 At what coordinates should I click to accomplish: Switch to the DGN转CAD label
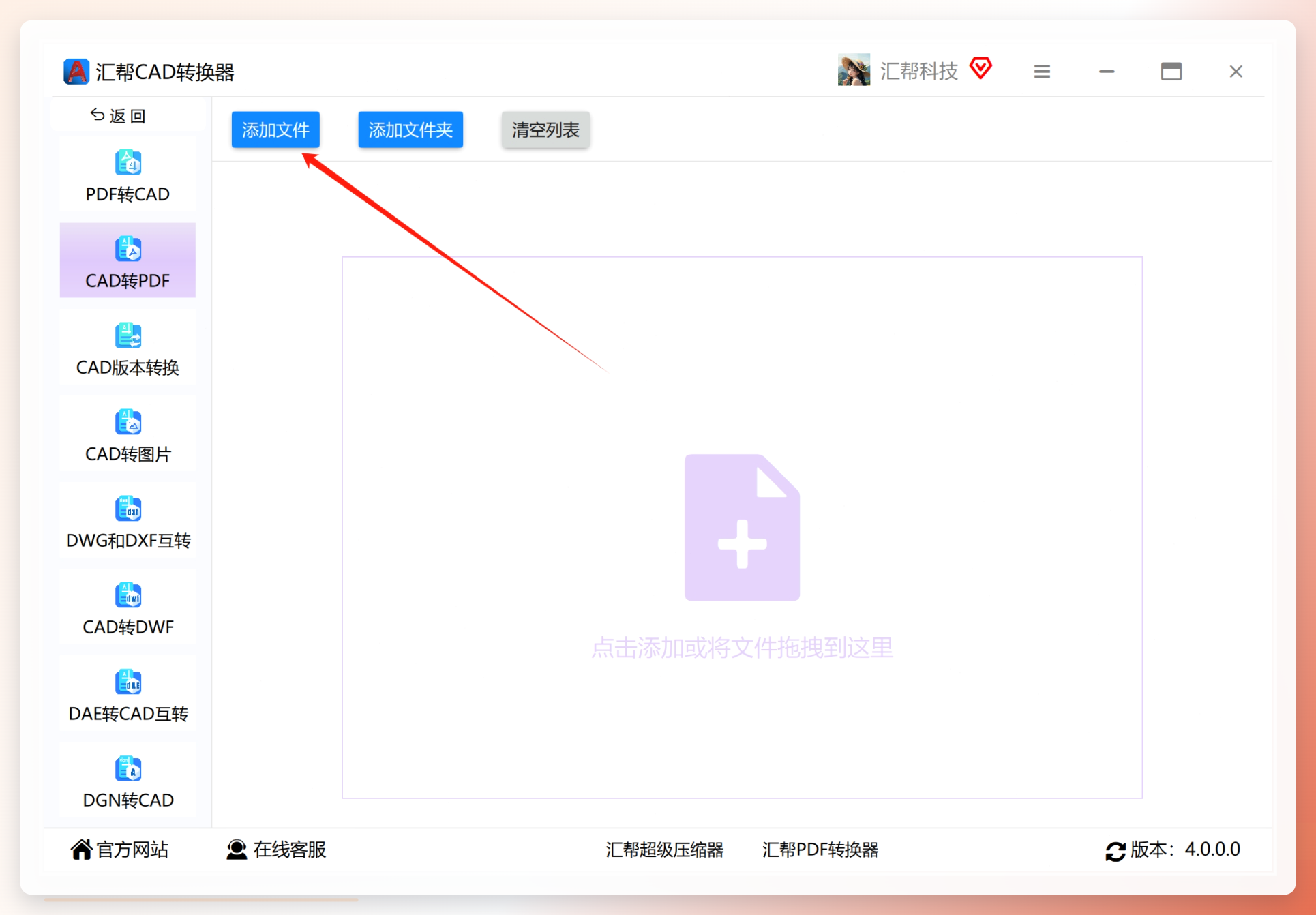click(x=128, y=800)
